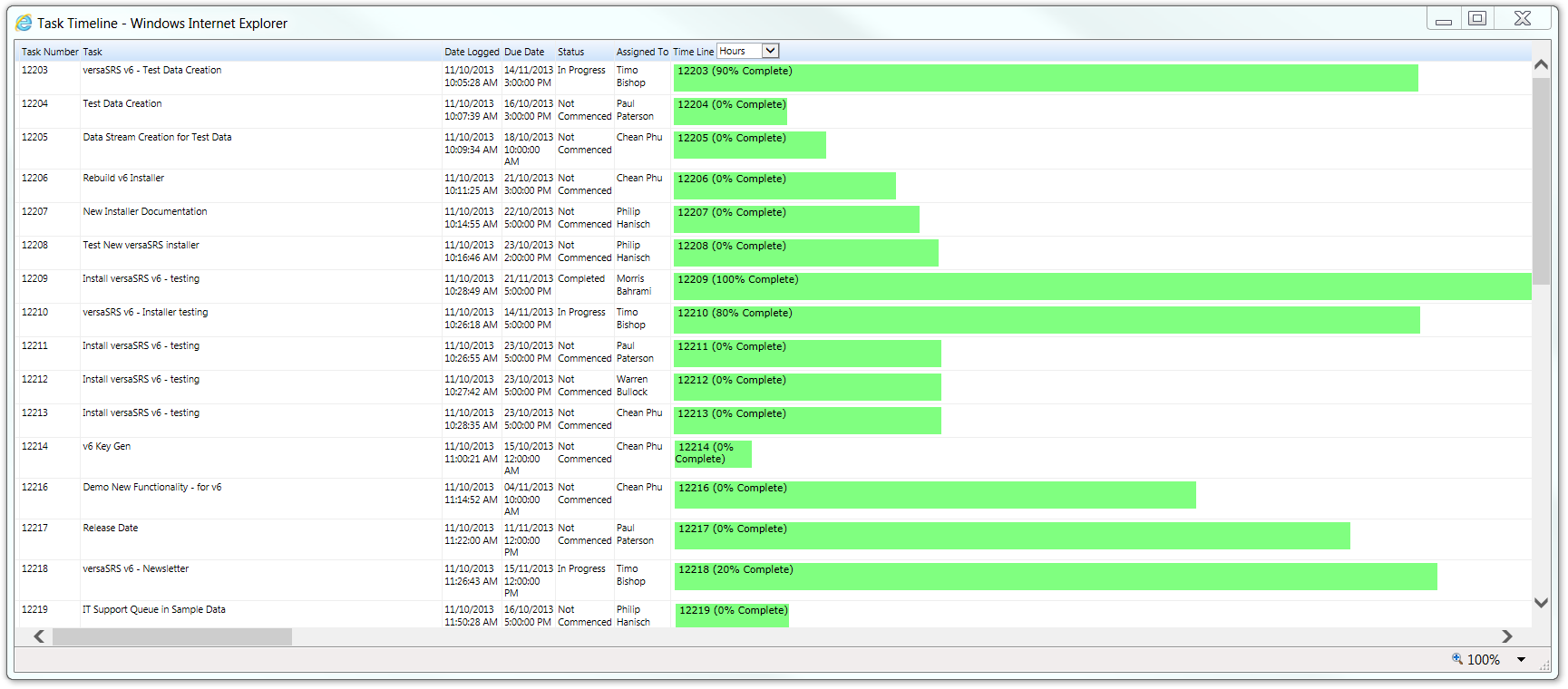Click task 'versaSRS v6 - Newsletter'
Viewport: 1568px width, 689px height.
[135, 568]
